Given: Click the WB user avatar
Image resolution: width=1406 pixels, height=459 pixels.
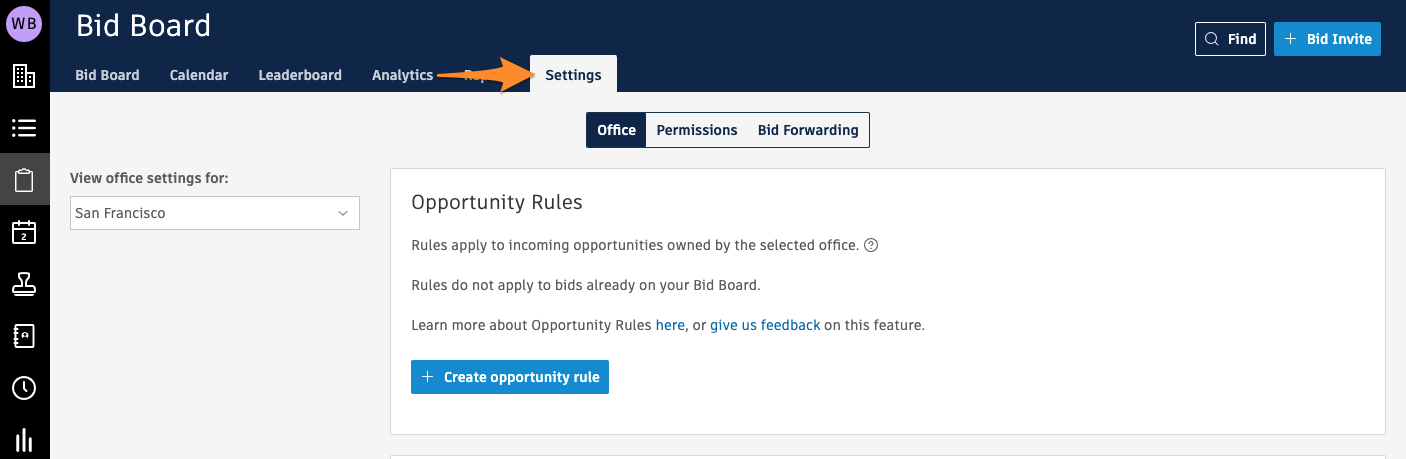Looking at the screenshot, I should [x=24, y=23].
